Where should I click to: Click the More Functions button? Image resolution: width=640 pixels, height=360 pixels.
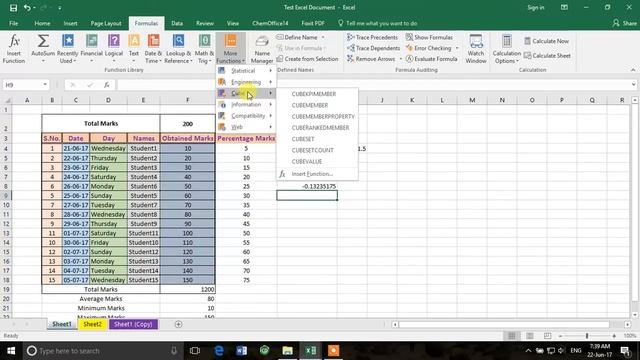(231, 49)
